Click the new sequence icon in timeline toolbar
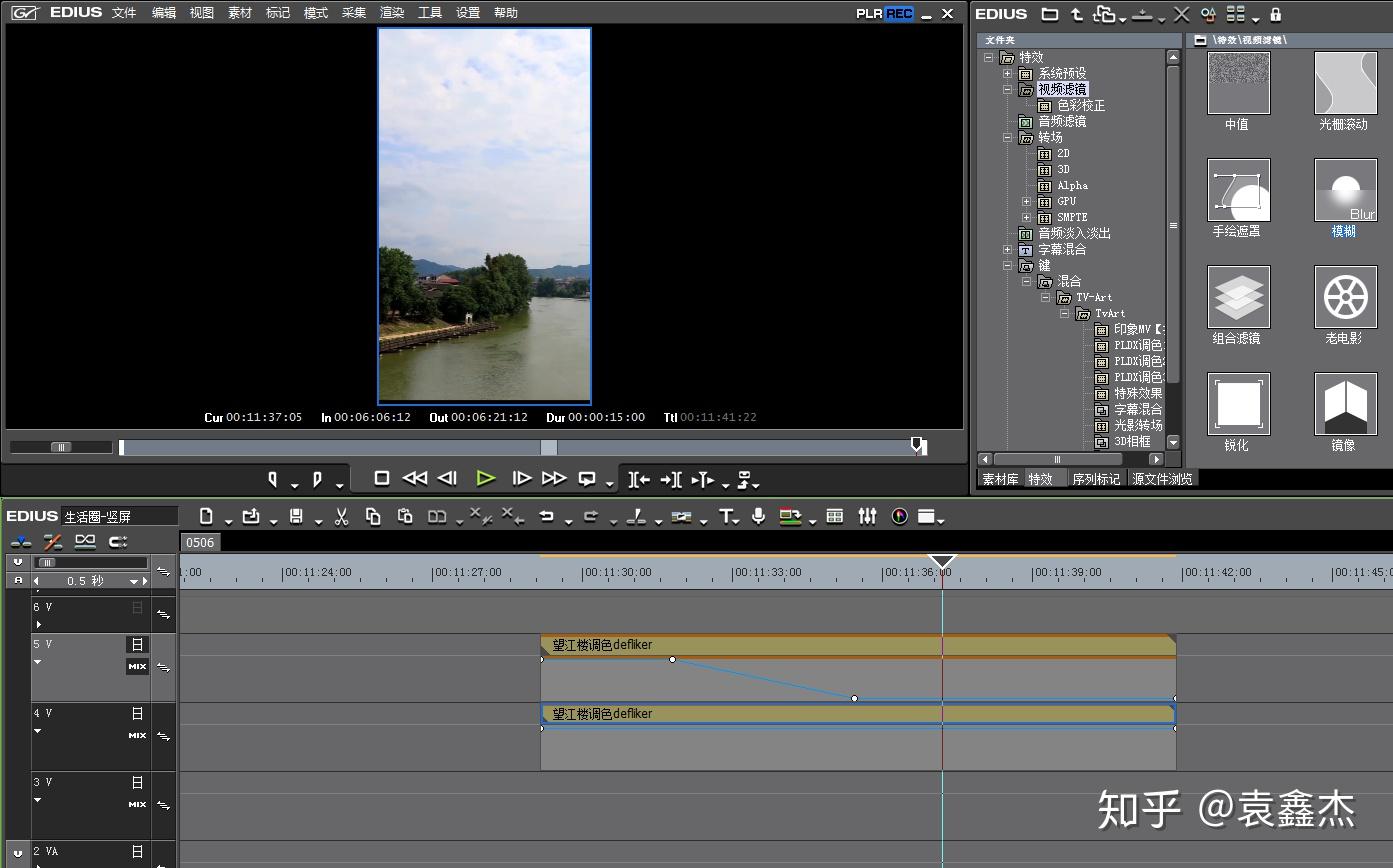 pyautogui.click(x=206, y=516)
